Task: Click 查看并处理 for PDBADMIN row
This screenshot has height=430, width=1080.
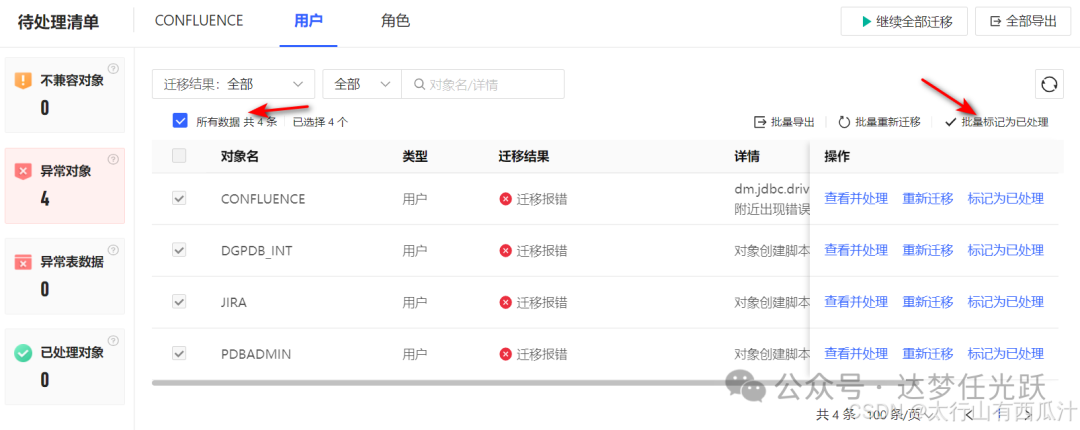Action: pyautogui.click(x=856, y=354)
